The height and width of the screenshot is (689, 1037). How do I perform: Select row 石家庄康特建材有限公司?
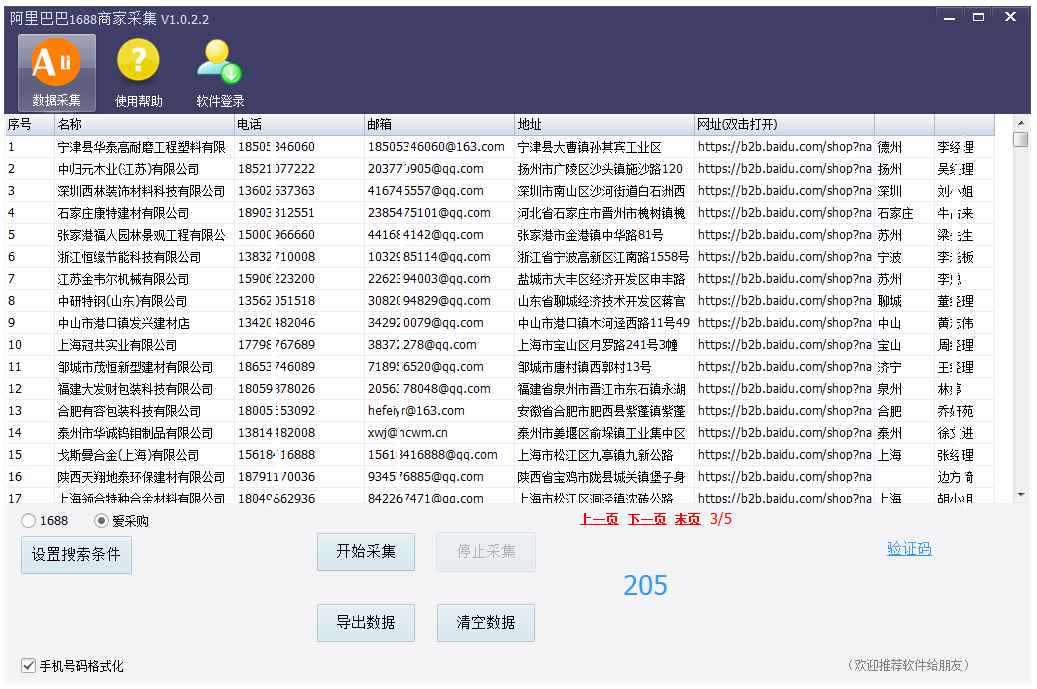pyautogui.click(x=500, y=213)
